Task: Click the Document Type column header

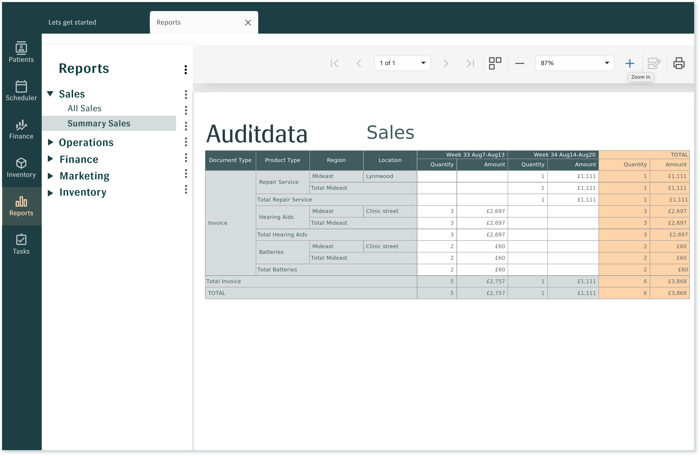Action: [x=230, y=160]
